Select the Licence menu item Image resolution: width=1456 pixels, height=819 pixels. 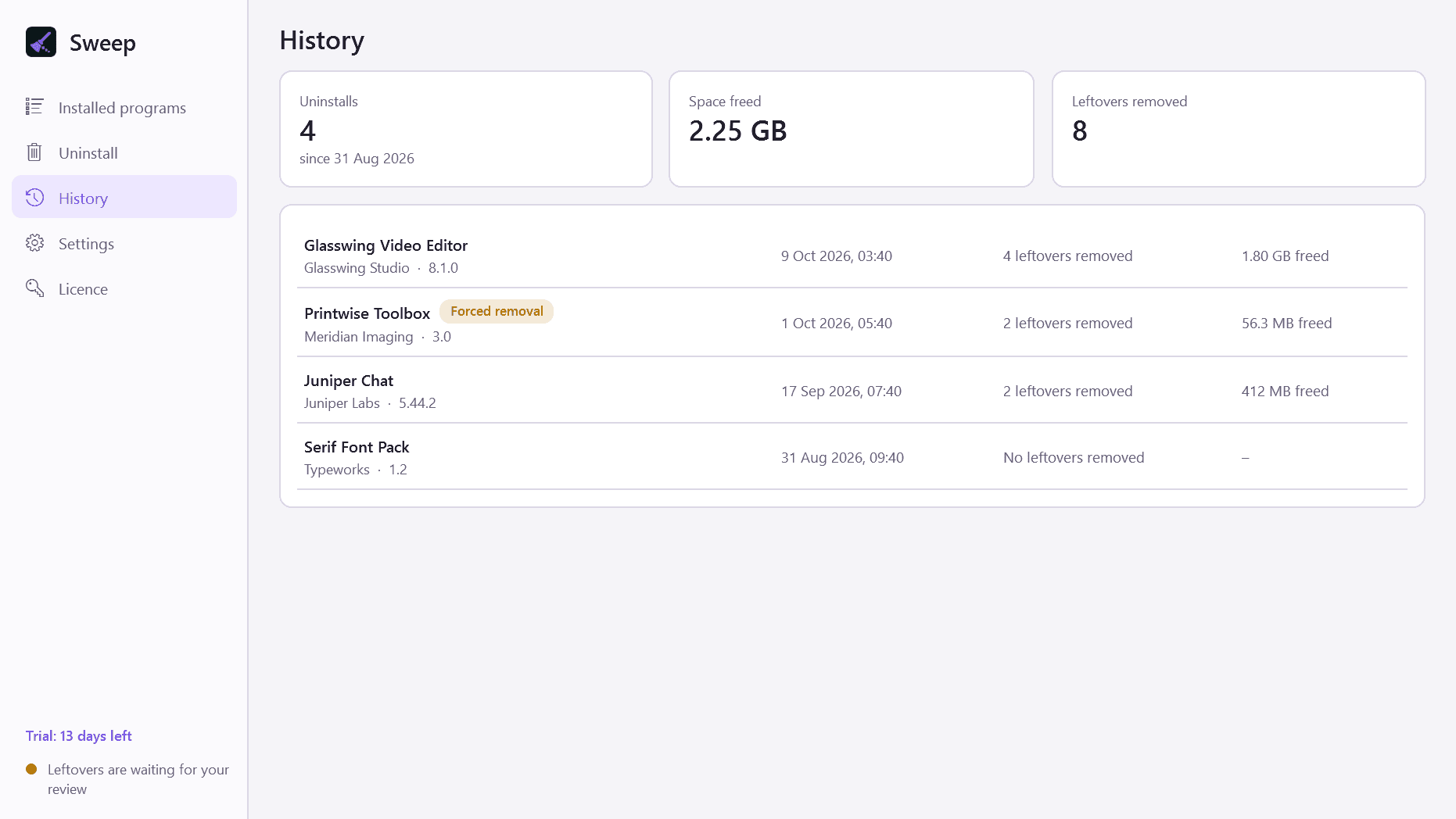pyautogui.click(x=124, y=289)
